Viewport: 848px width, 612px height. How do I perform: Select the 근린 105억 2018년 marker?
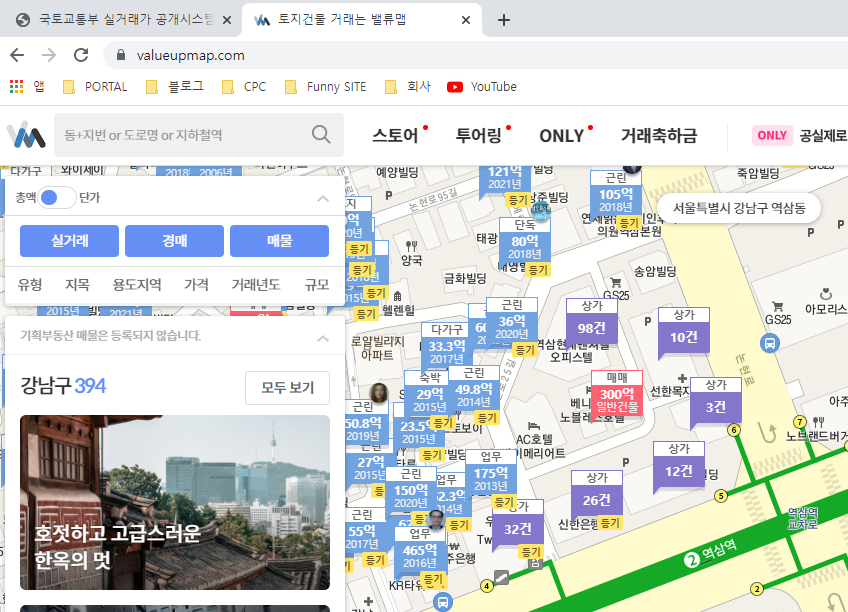pyautogui.click(x=615, y=194)
